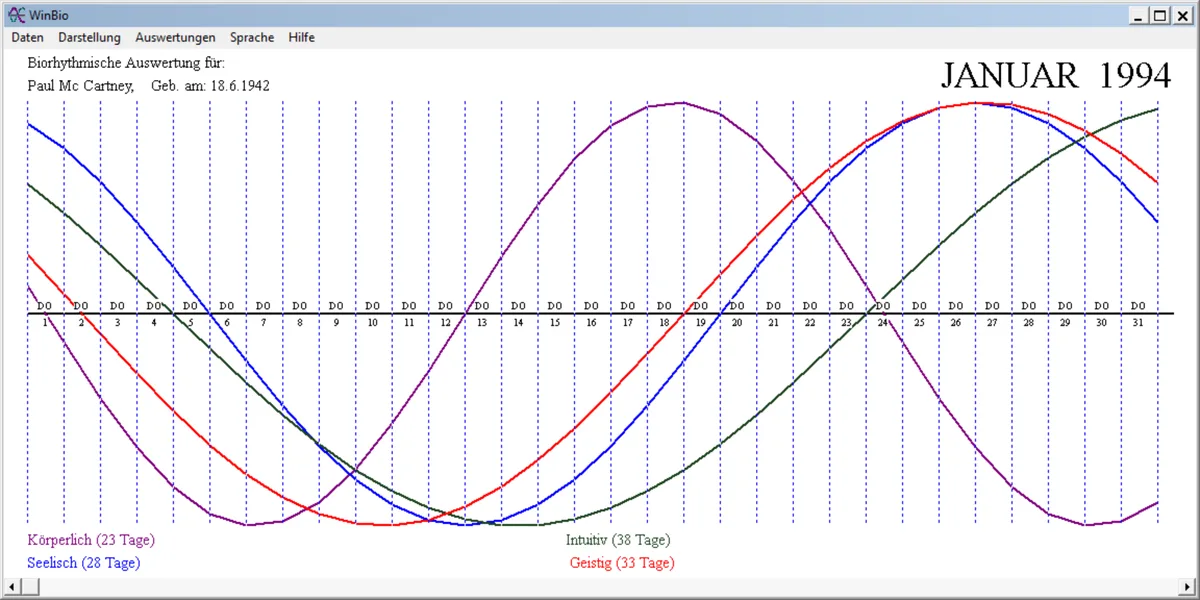Screen dimensions: 1200x600
Task: Open the Daten menu
Action: pos(28,37)
